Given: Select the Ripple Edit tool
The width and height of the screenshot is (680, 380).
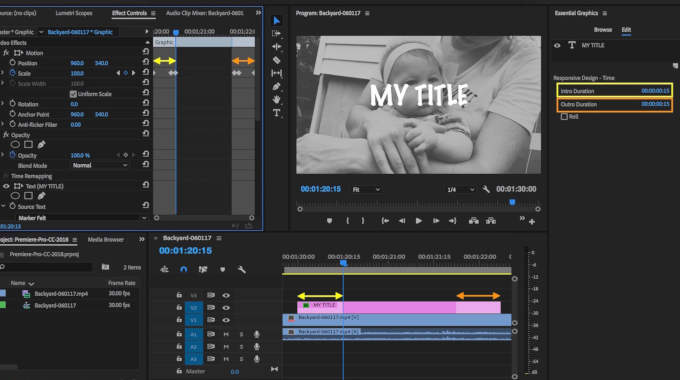Looking at the screenshot, I should click(x=277, y=46).
